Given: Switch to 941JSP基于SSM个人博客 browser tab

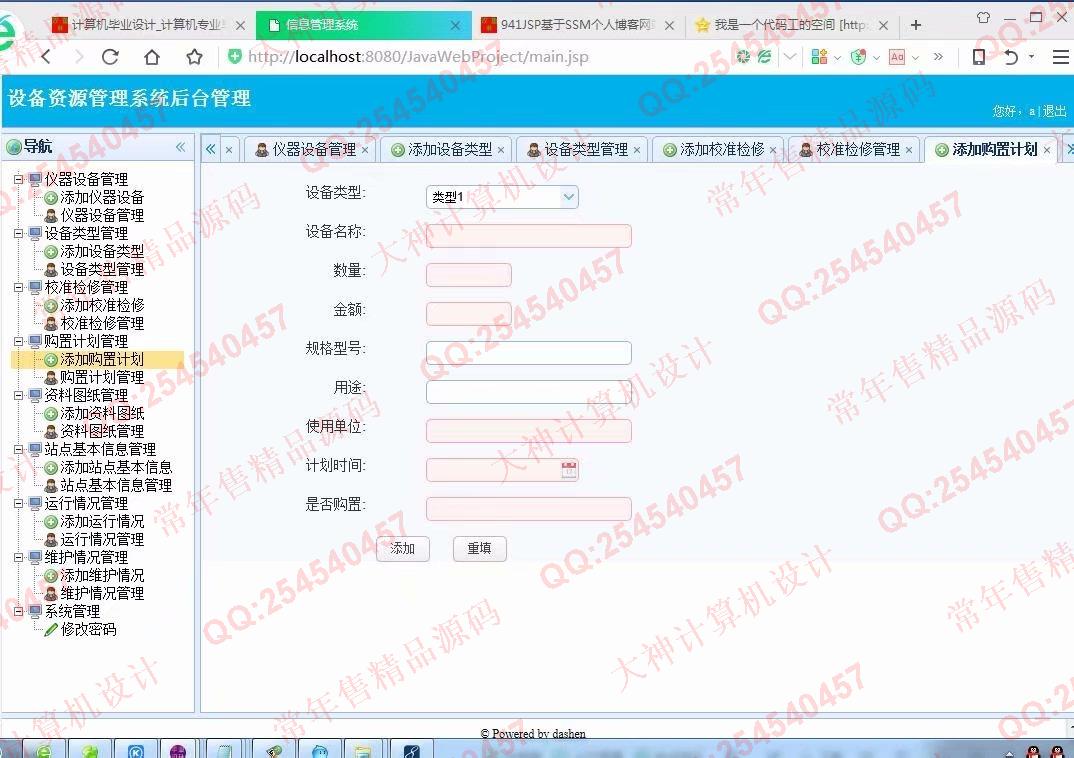Looking at the screenshot, I should [577, 25].
